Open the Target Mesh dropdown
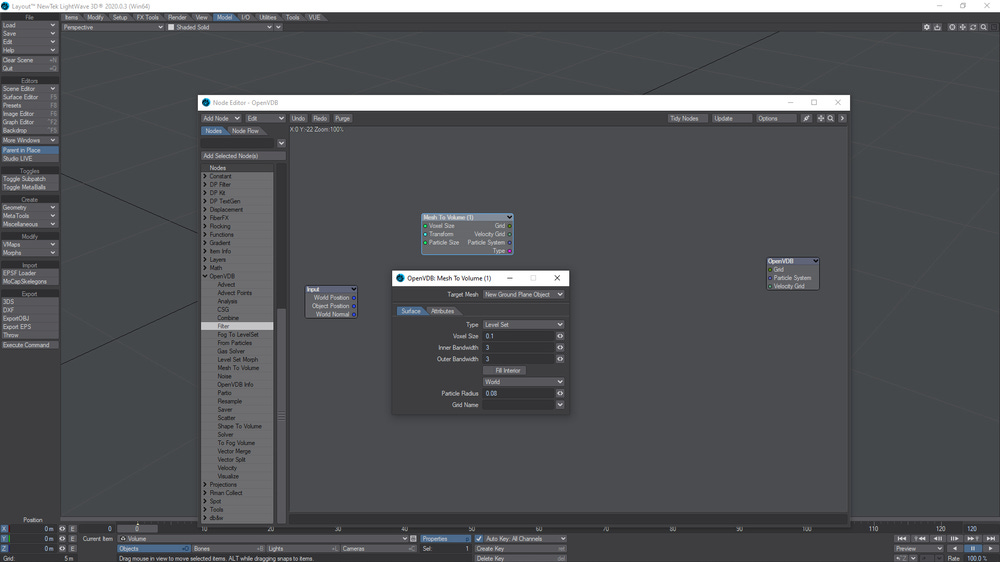1000x562 pixels. click(x=524, y=295)
